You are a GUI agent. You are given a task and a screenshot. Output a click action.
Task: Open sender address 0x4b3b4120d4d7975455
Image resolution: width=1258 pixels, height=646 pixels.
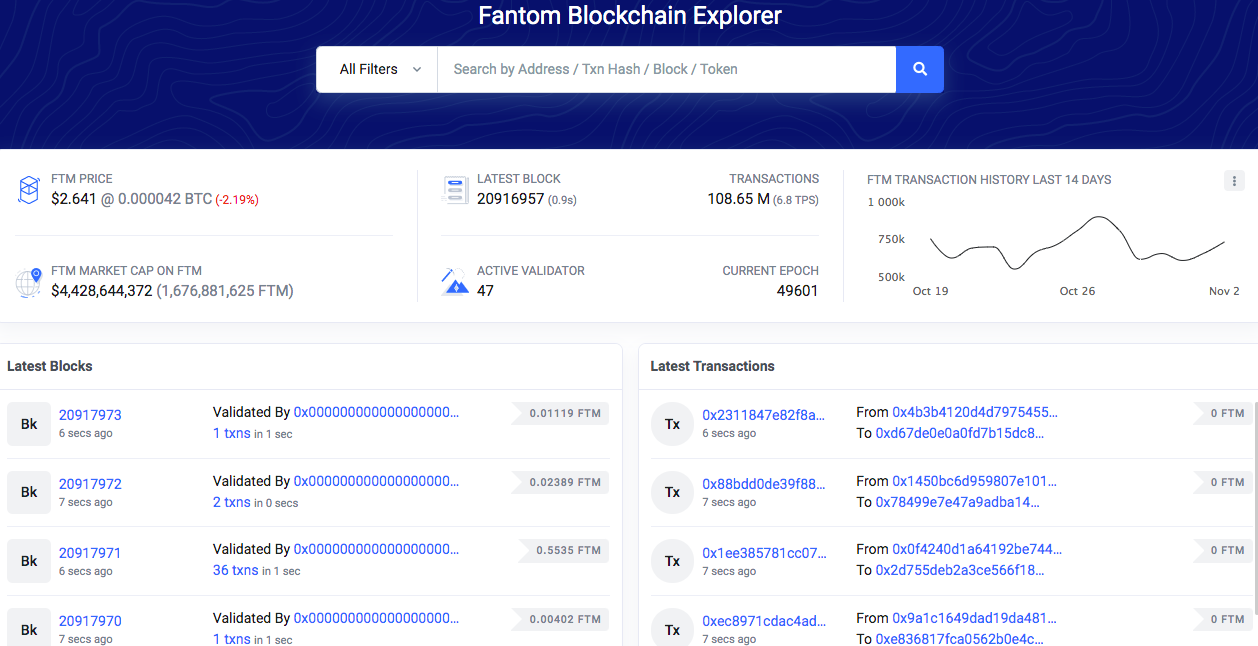pyautogui.click(x=974, y=412)
